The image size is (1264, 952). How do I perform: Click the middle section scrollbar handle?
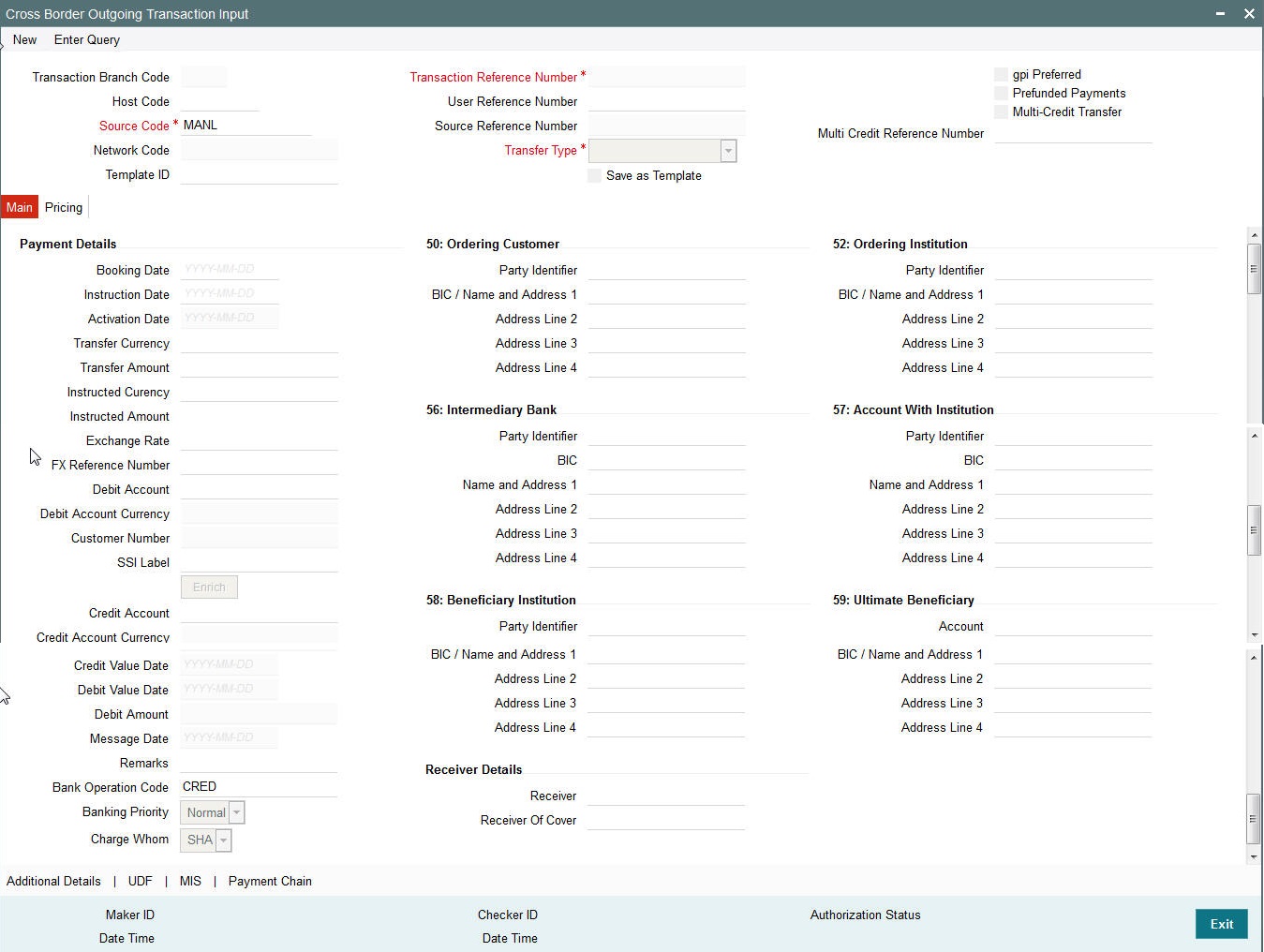1254,530
